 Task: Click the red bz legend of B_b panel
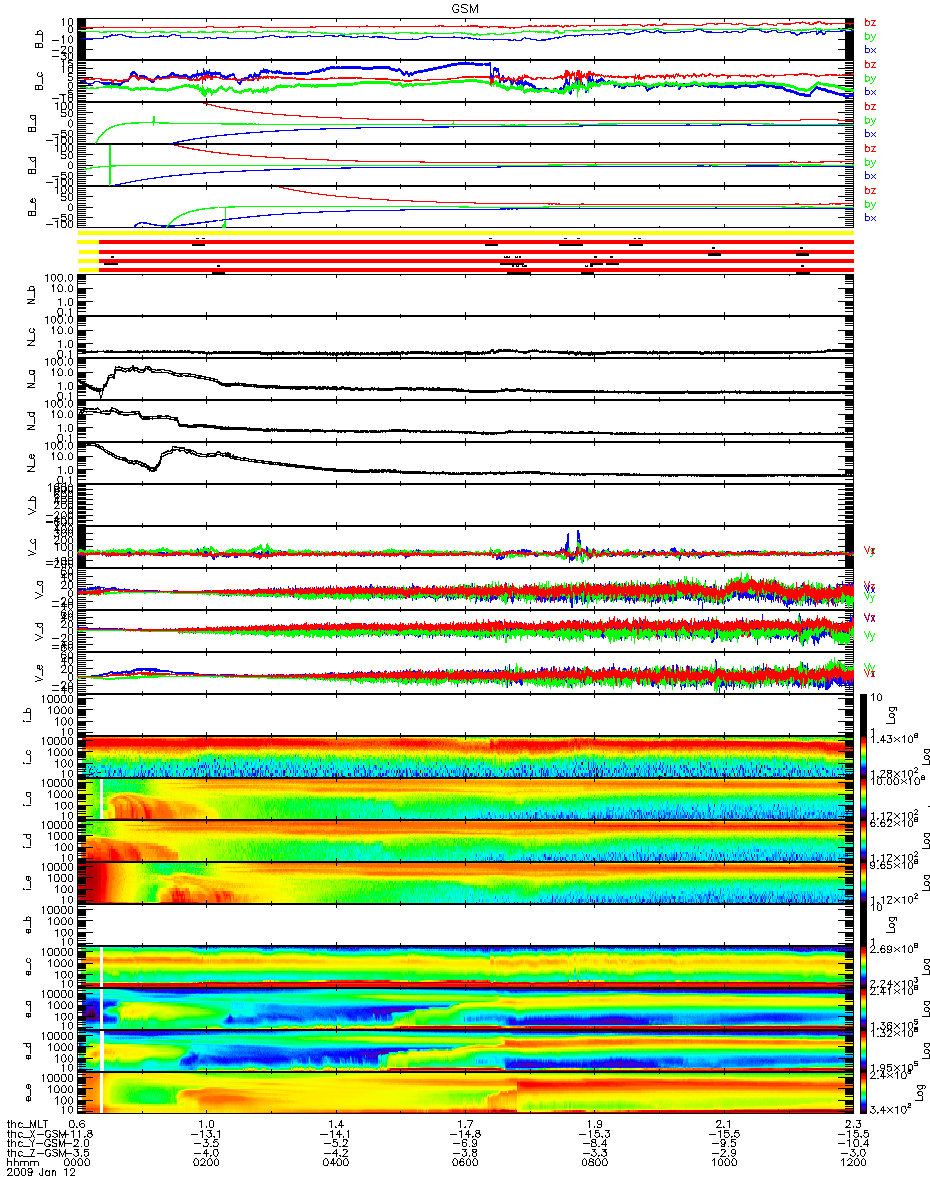[x=870, y=22]
